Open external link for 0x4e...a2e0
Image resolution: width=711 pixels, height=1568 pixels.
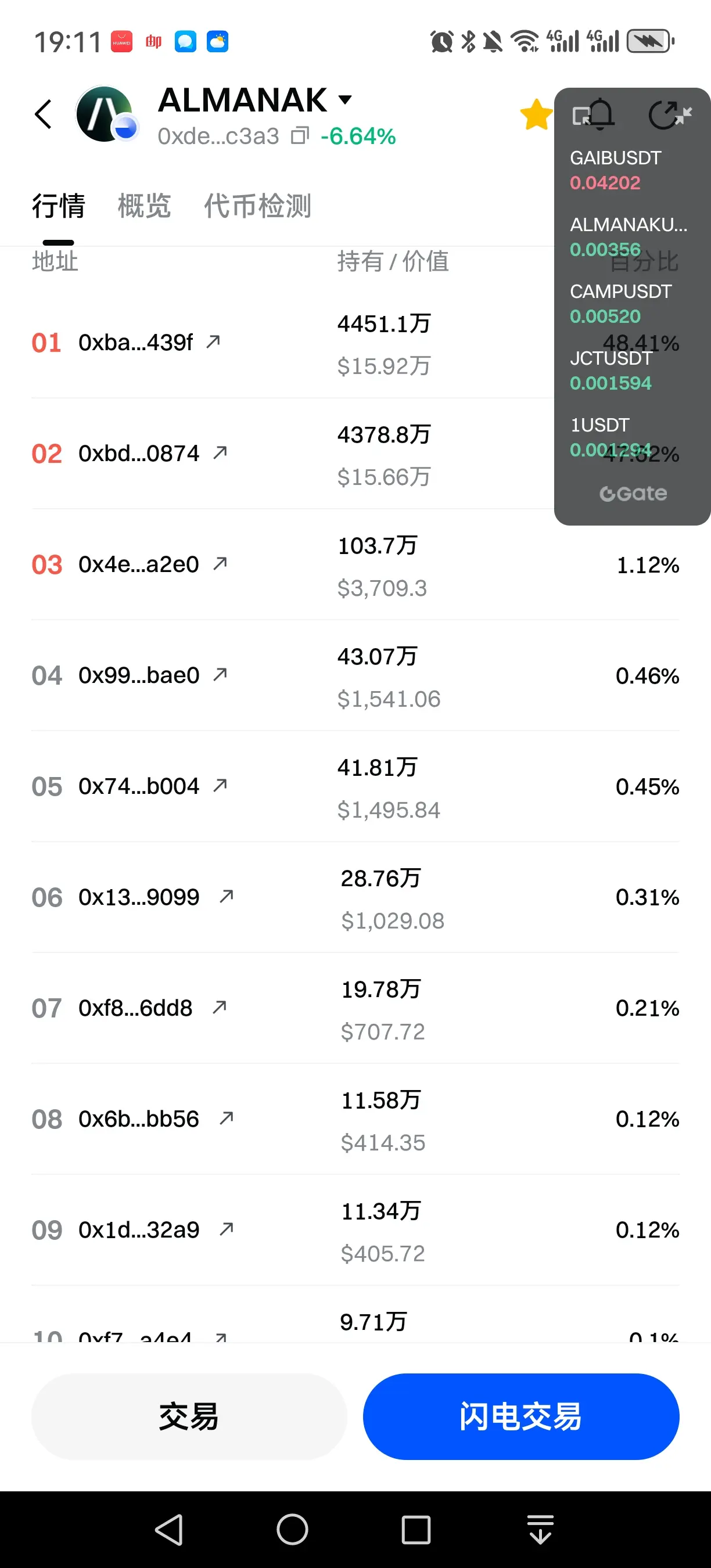[x=220, y=564]
